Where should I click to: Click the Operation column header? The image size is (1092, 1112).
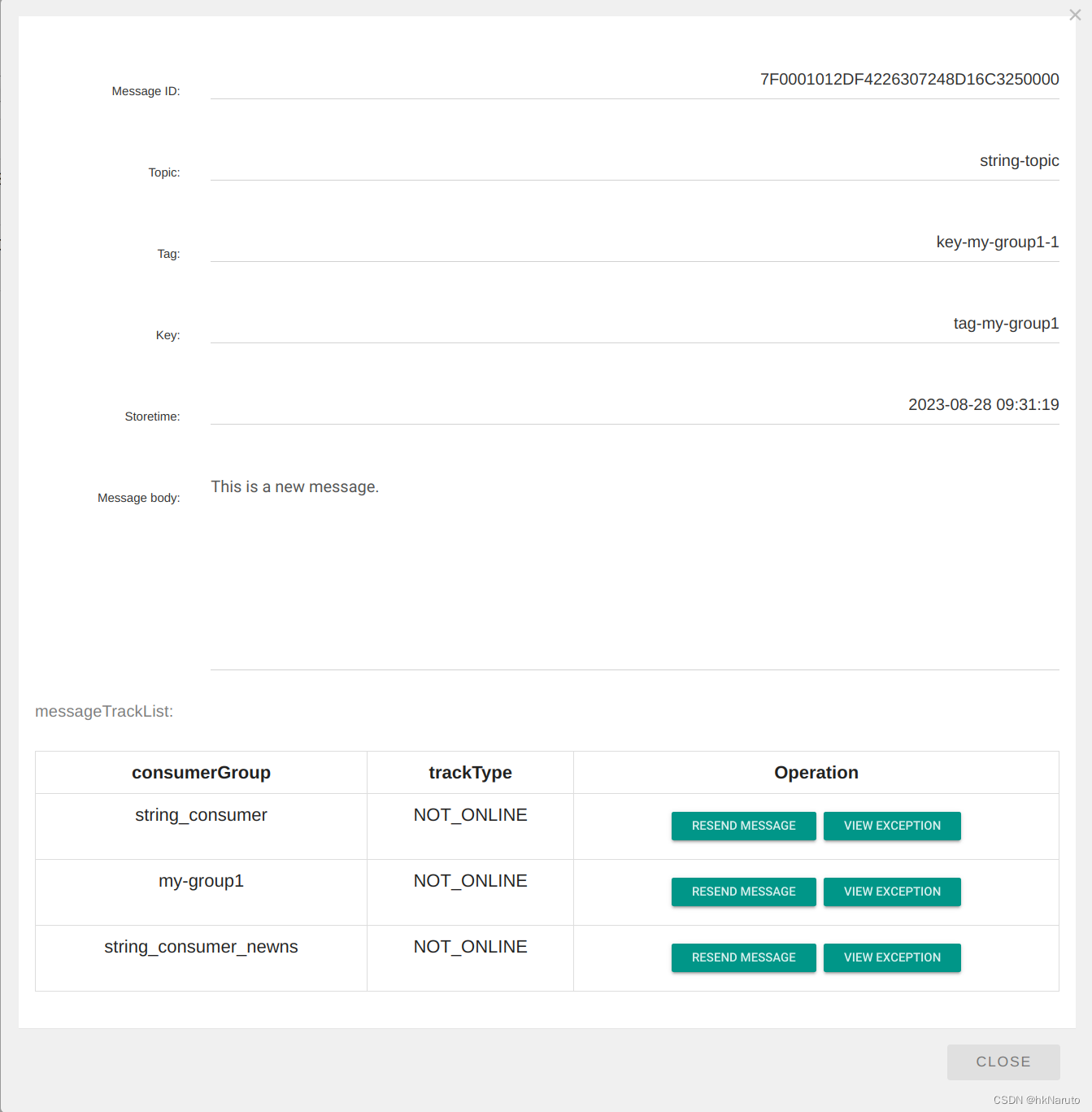click(x=816, y=772)
